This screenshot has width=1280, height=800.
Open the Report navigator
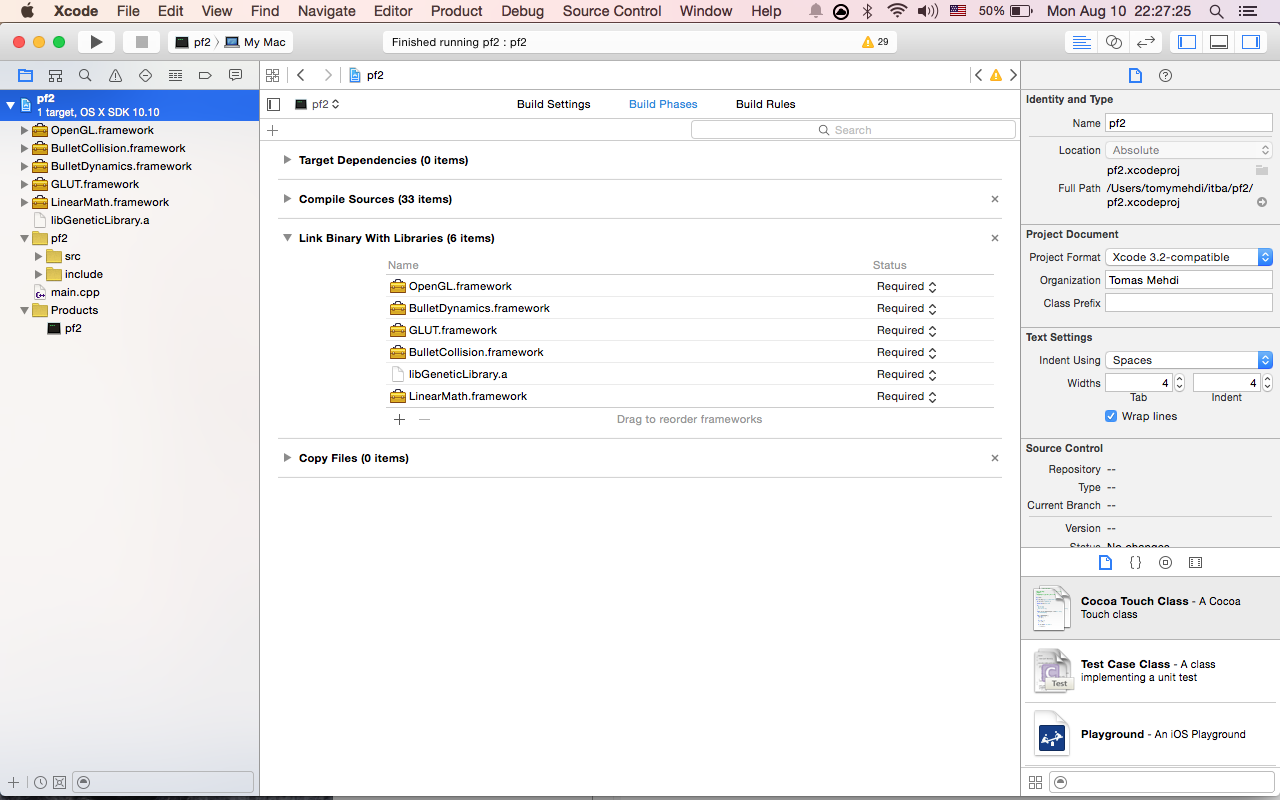click(235, 75)
